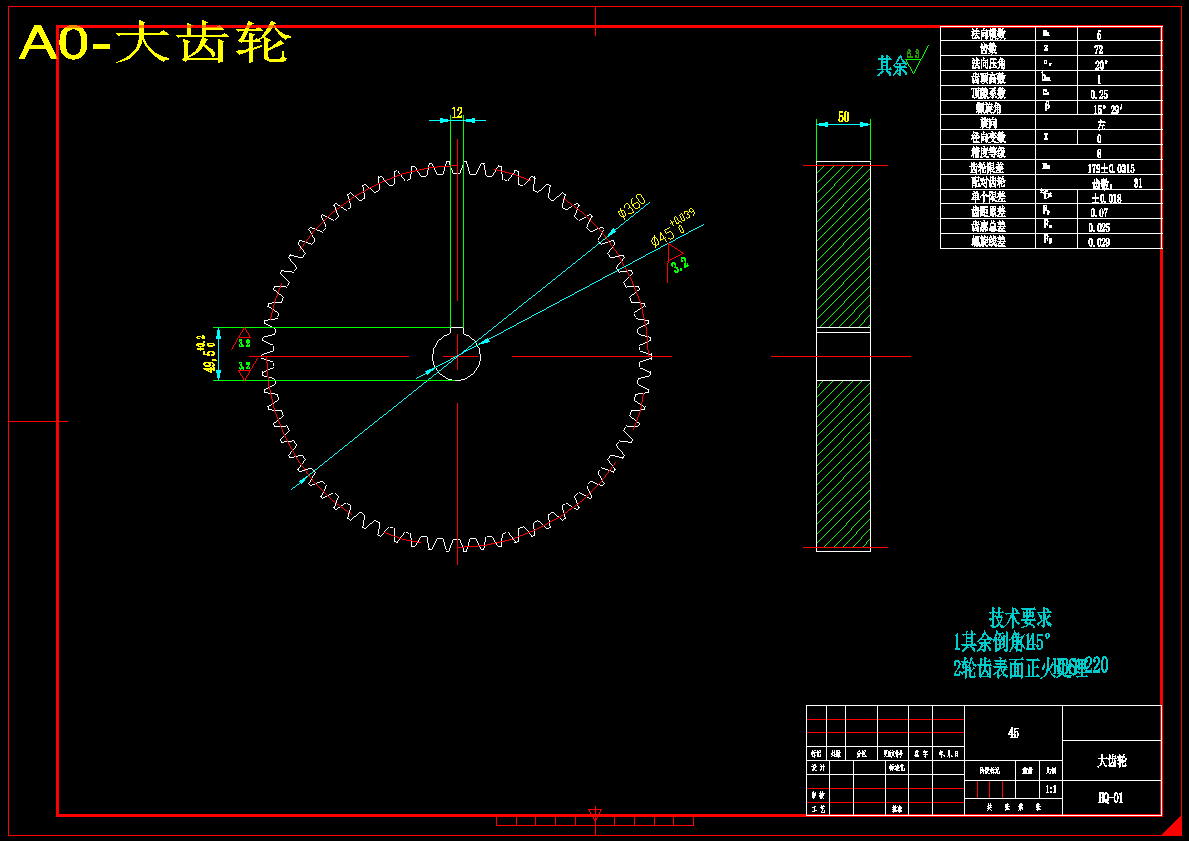Click drawing number "BQ-01" in title block
The height and width of the screenshot is (841, 1189).
[x=1111, y=798]
